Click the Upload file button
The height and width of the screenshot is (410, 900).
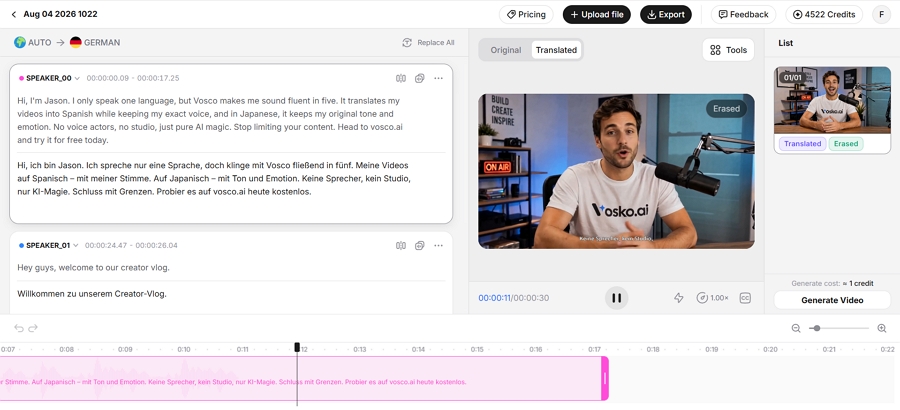(x=596, y=14)
